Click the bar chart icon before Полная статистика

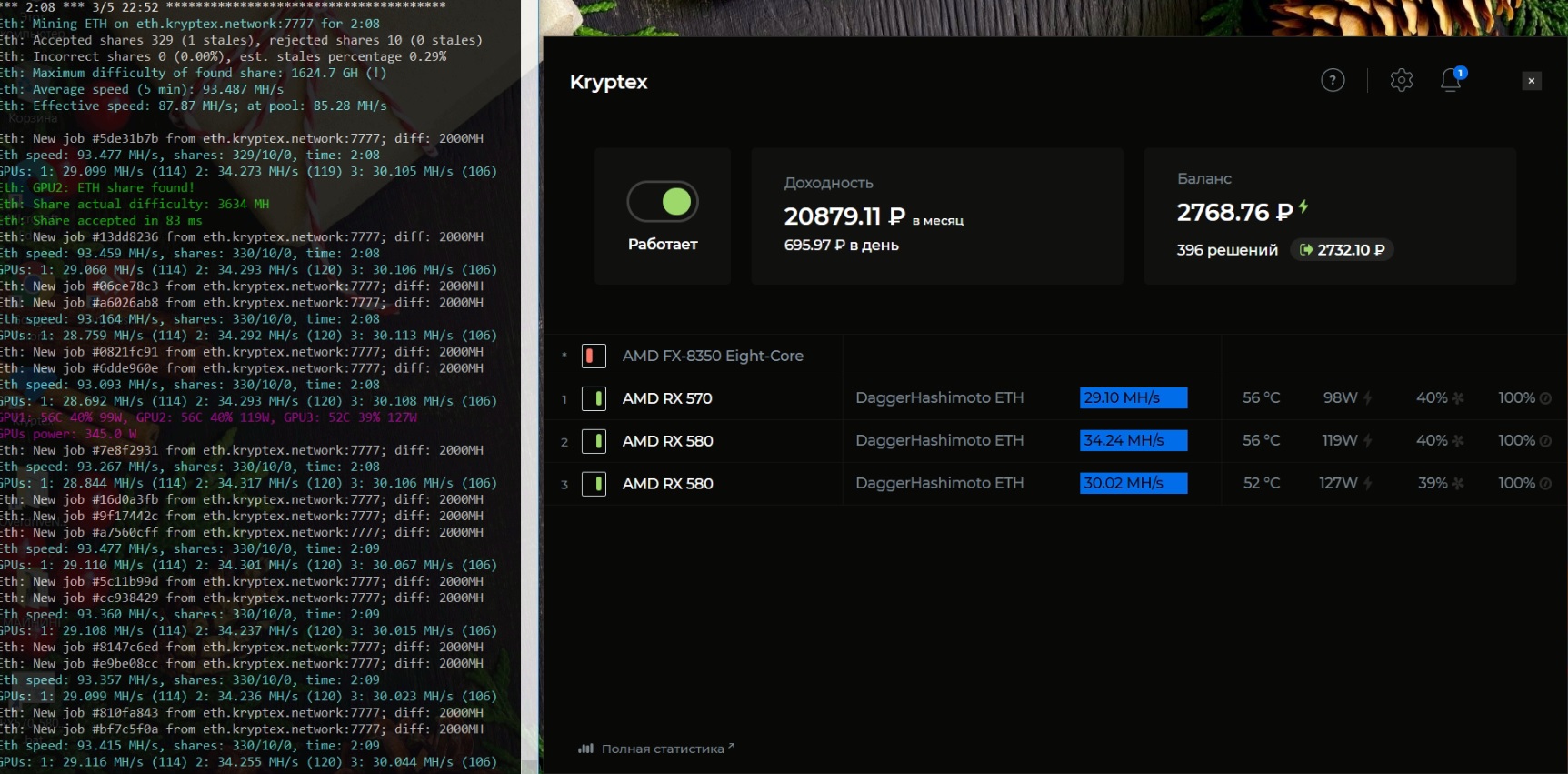pos(585,749)
